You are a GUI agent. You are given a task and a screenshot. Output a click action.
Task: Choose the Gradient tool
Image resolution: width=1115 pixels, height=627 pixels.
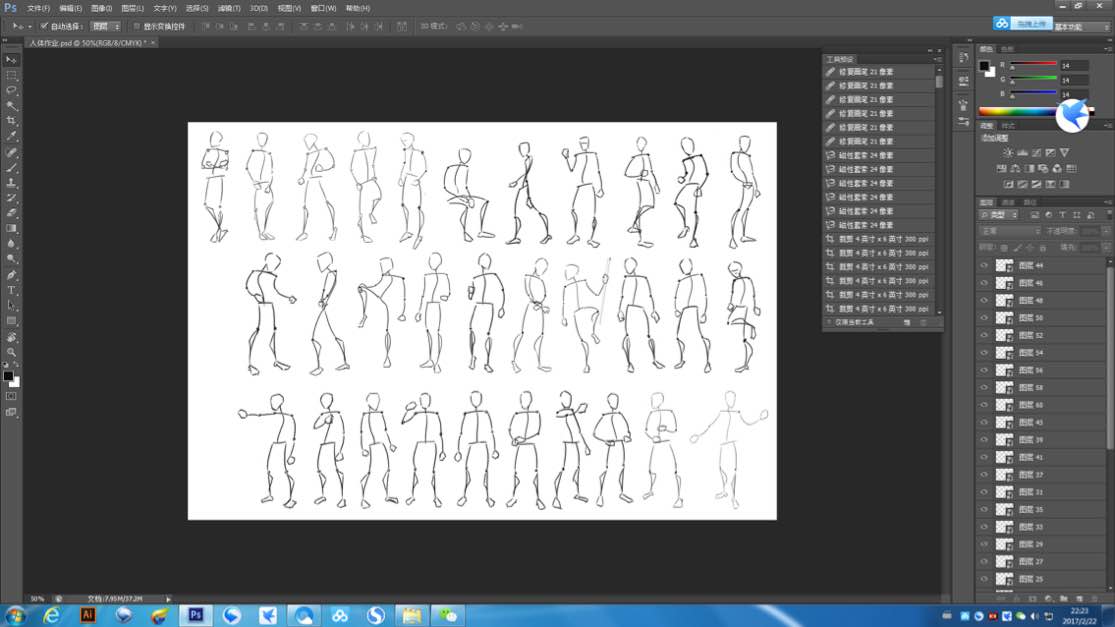click(x=12, y=228)
